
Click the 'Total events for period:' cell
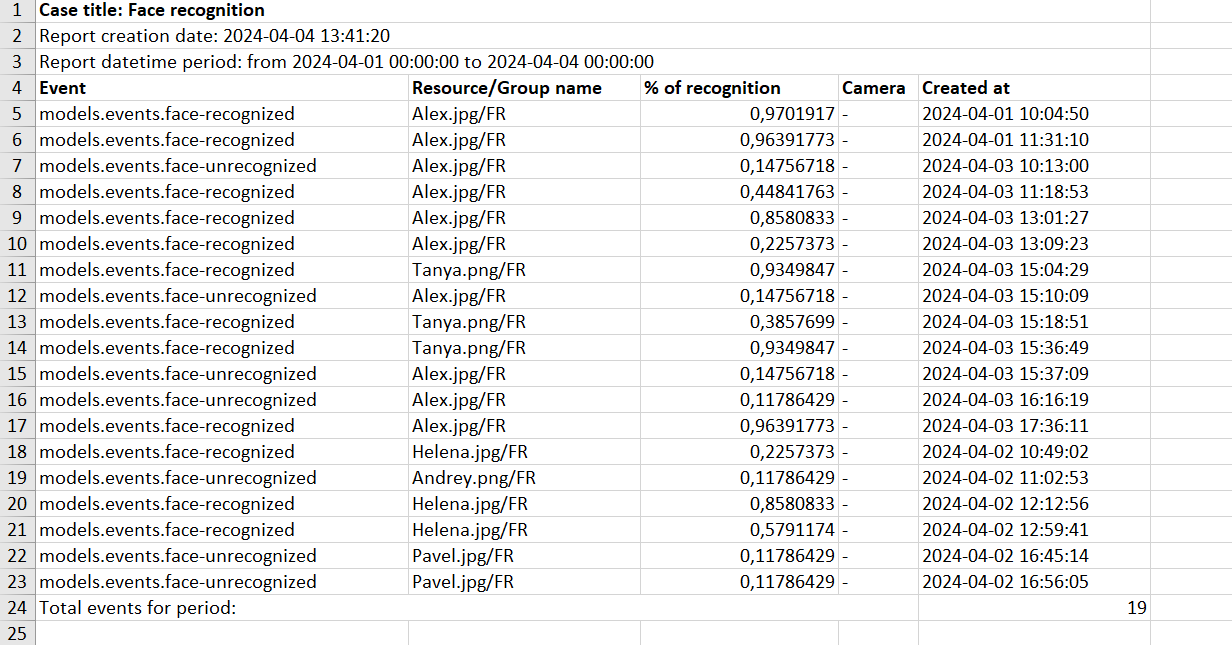tap(138, 607)
